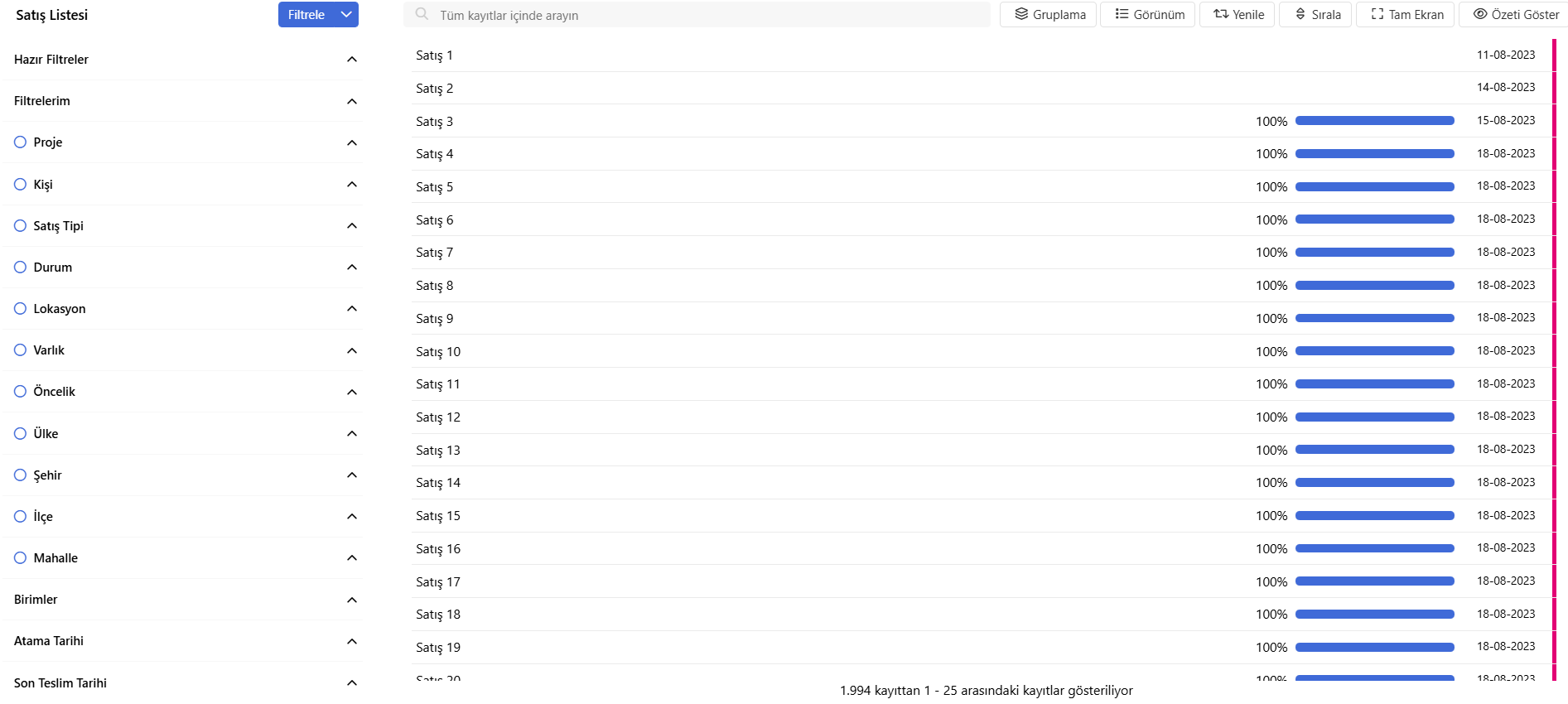
Task: Focus the Tüm kayıtlar search field
Action: [x=704, y=15]
